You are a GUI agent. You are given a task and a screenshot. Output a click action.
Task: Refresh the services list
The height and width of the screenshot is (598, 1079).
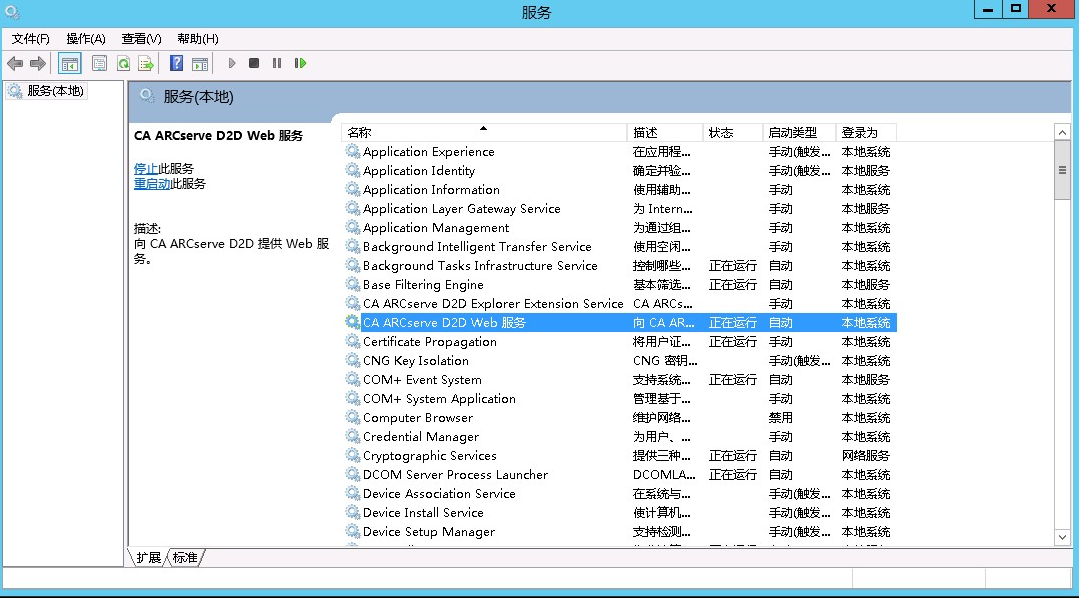tap(124, 63)
